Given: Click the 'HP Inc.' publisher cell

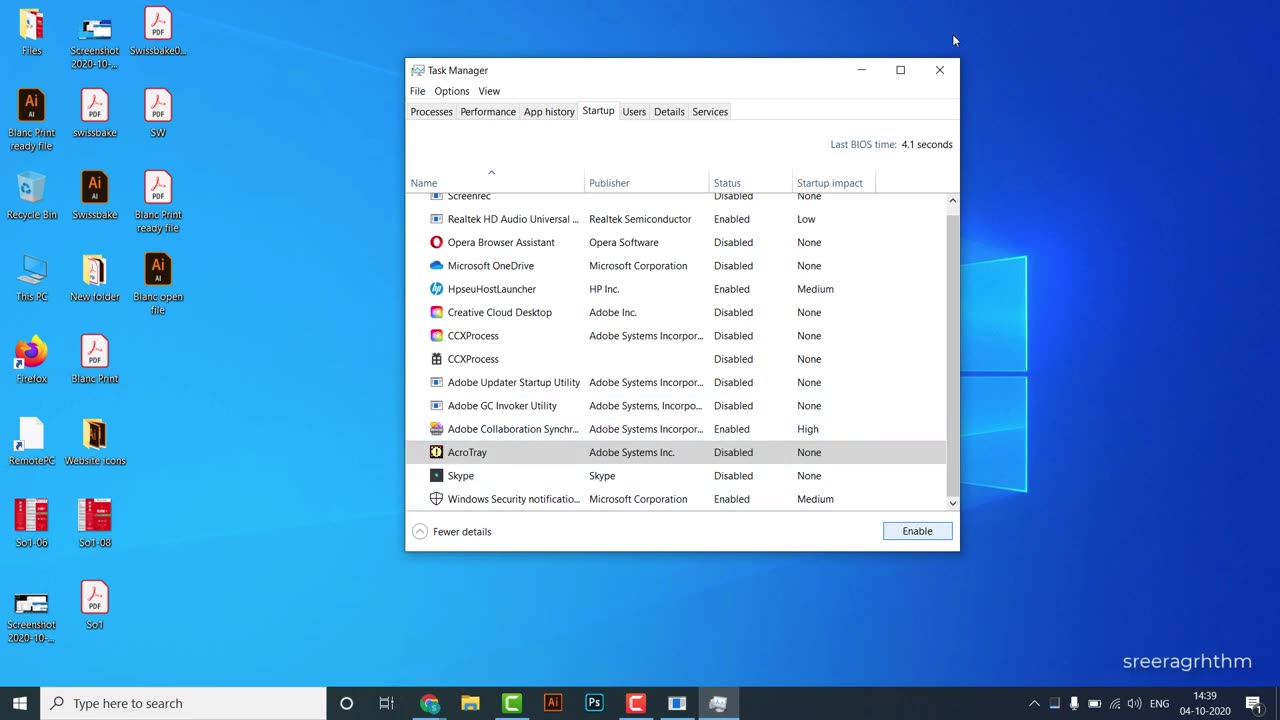Looking at the screenshot, I should 604,289.
